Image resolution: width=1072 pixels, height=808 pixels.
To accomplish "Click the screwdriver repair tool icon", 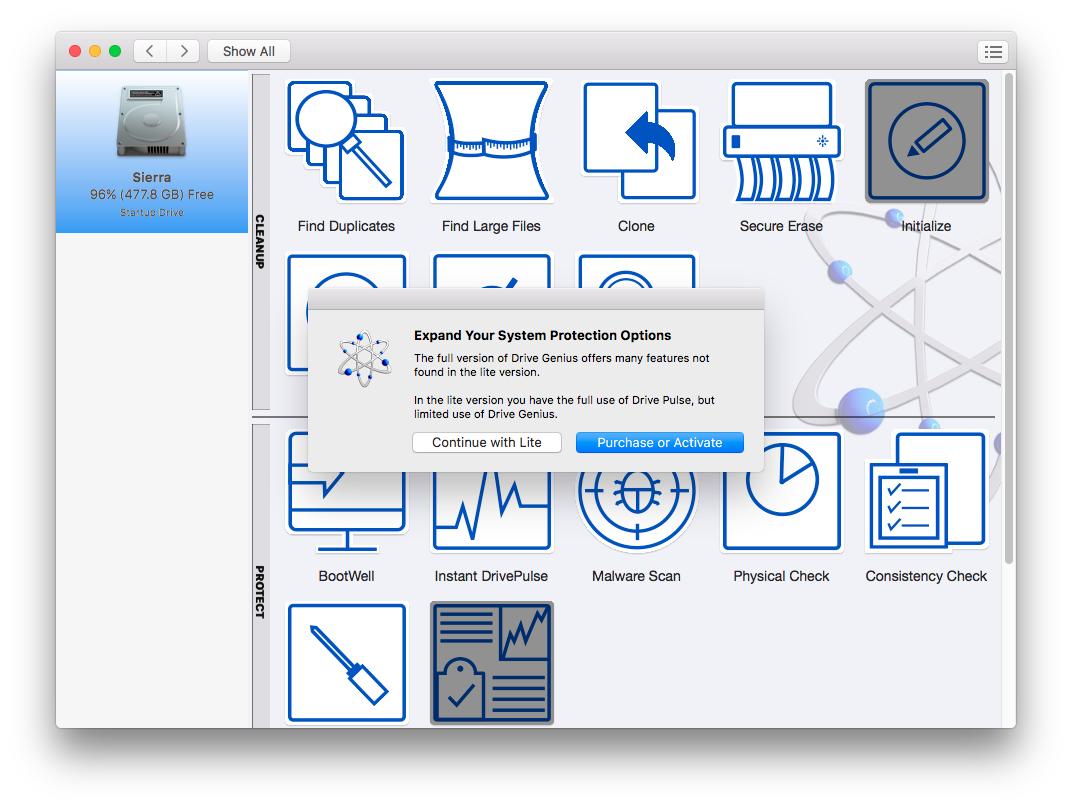I will click(346, 662).
